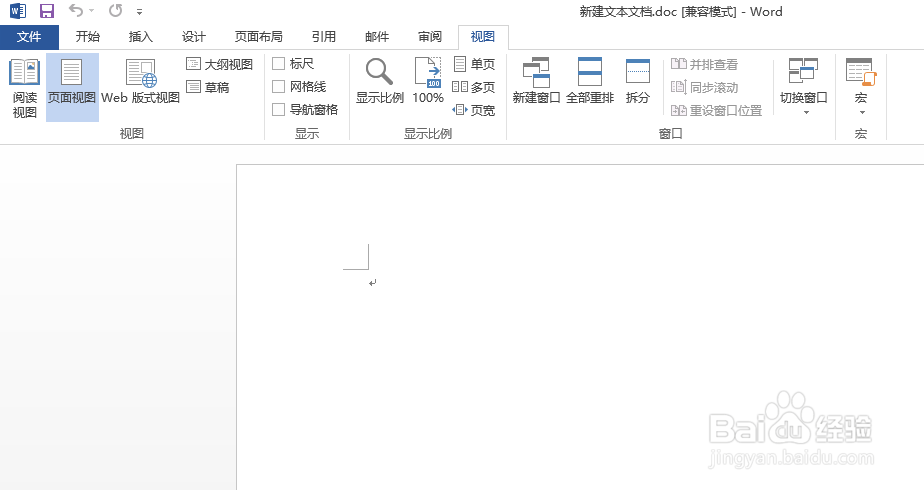Switch to the 引用 tab
The height and width of the screenshot is (490, 924).
tap(324, 37)
